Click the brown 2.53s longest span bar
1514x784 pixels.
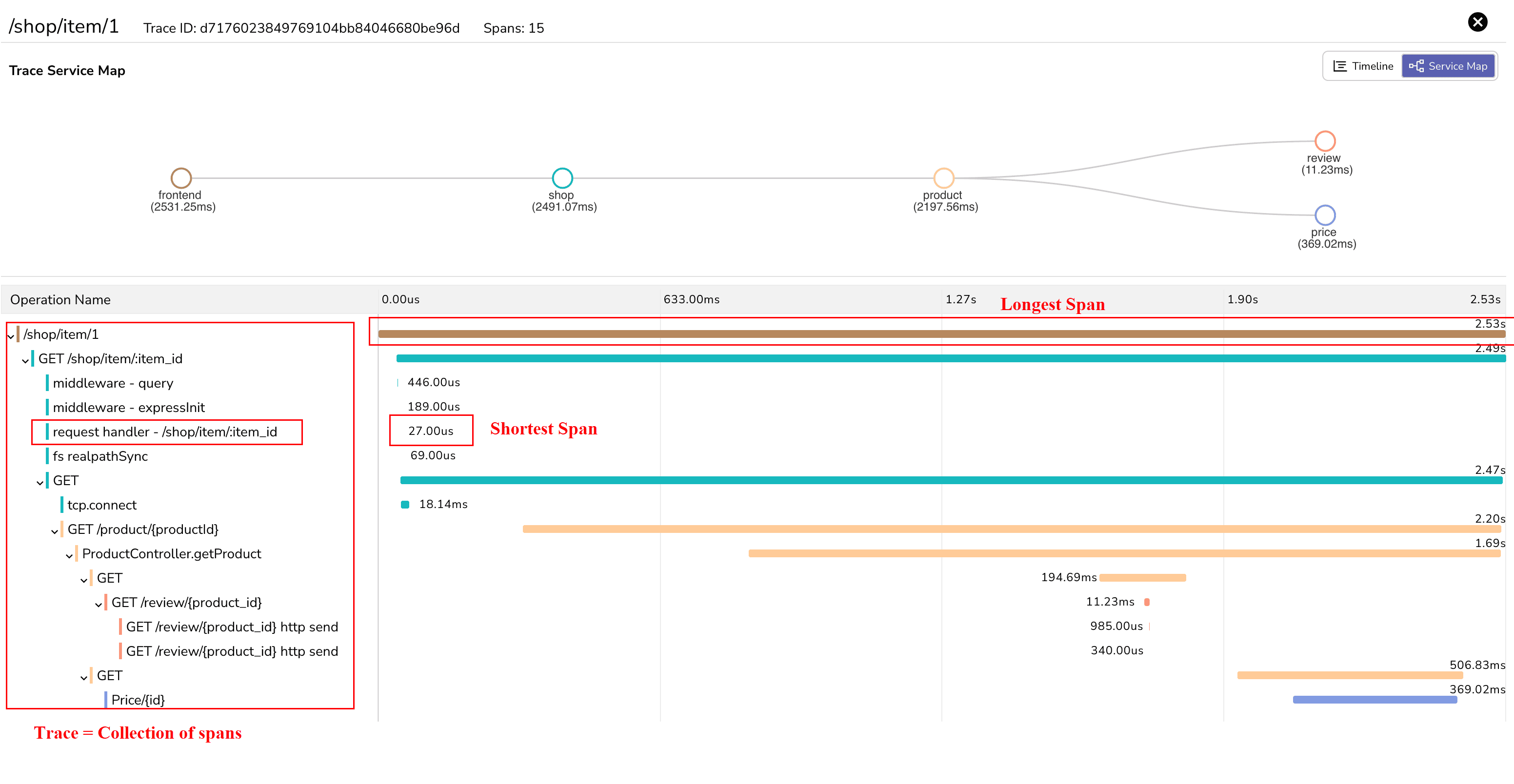[x=940, y=334]
